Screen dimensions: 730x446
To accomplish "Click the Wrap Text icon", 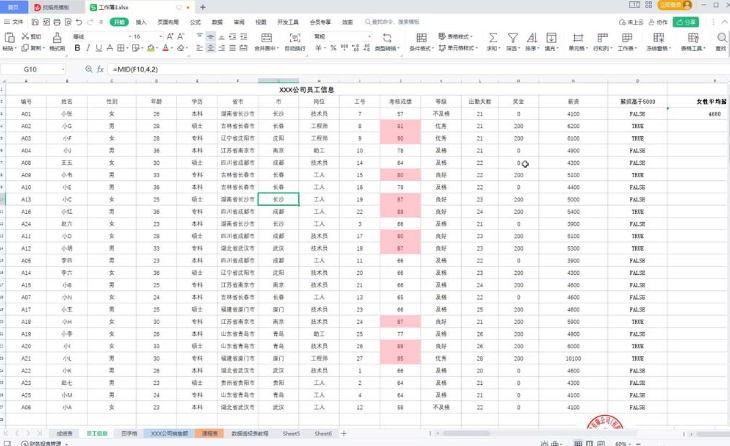I will 295,38.
